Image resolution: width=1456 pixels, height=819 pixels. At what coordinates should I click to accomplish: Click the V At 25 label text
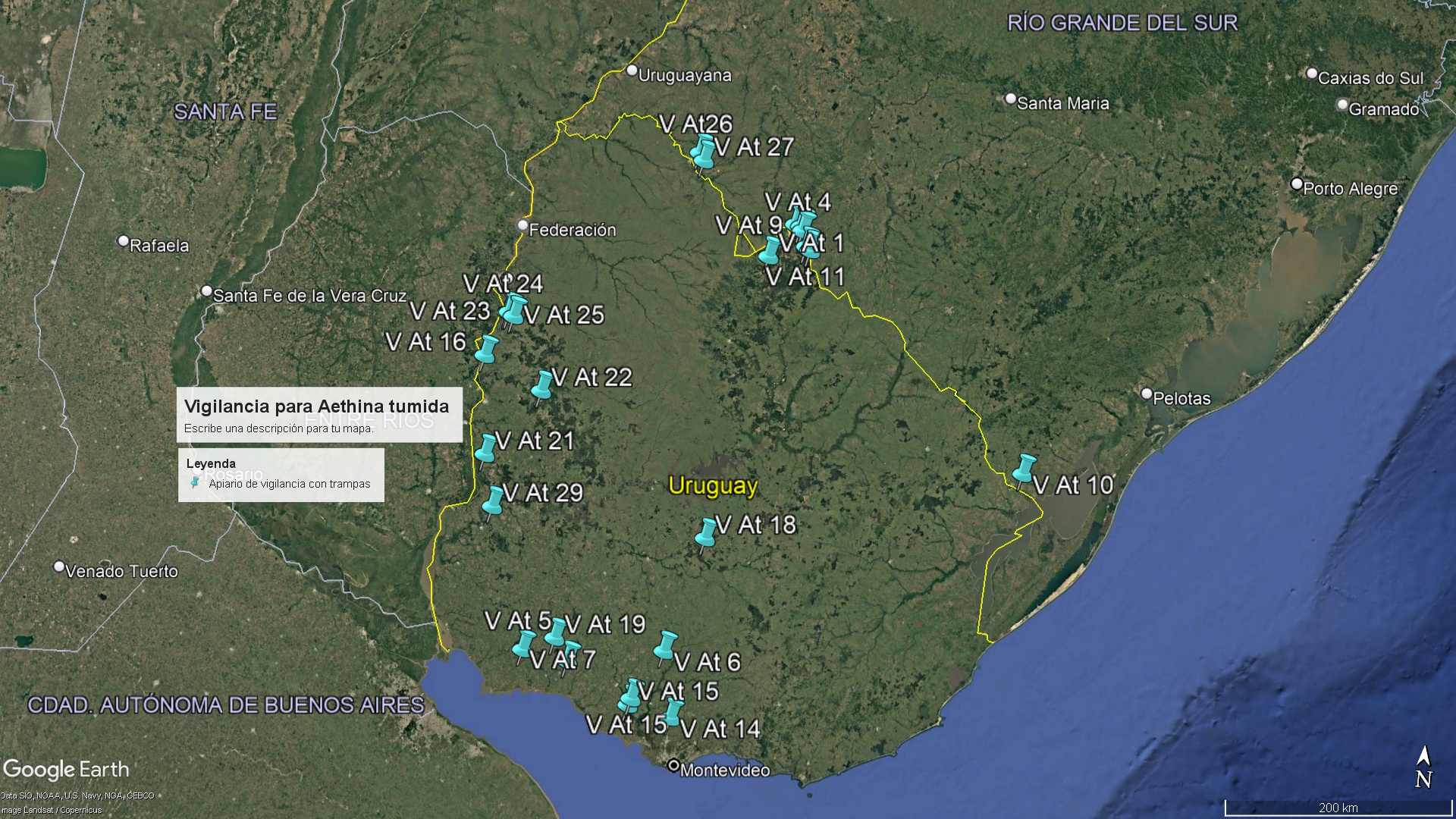[x=564, y=315]
